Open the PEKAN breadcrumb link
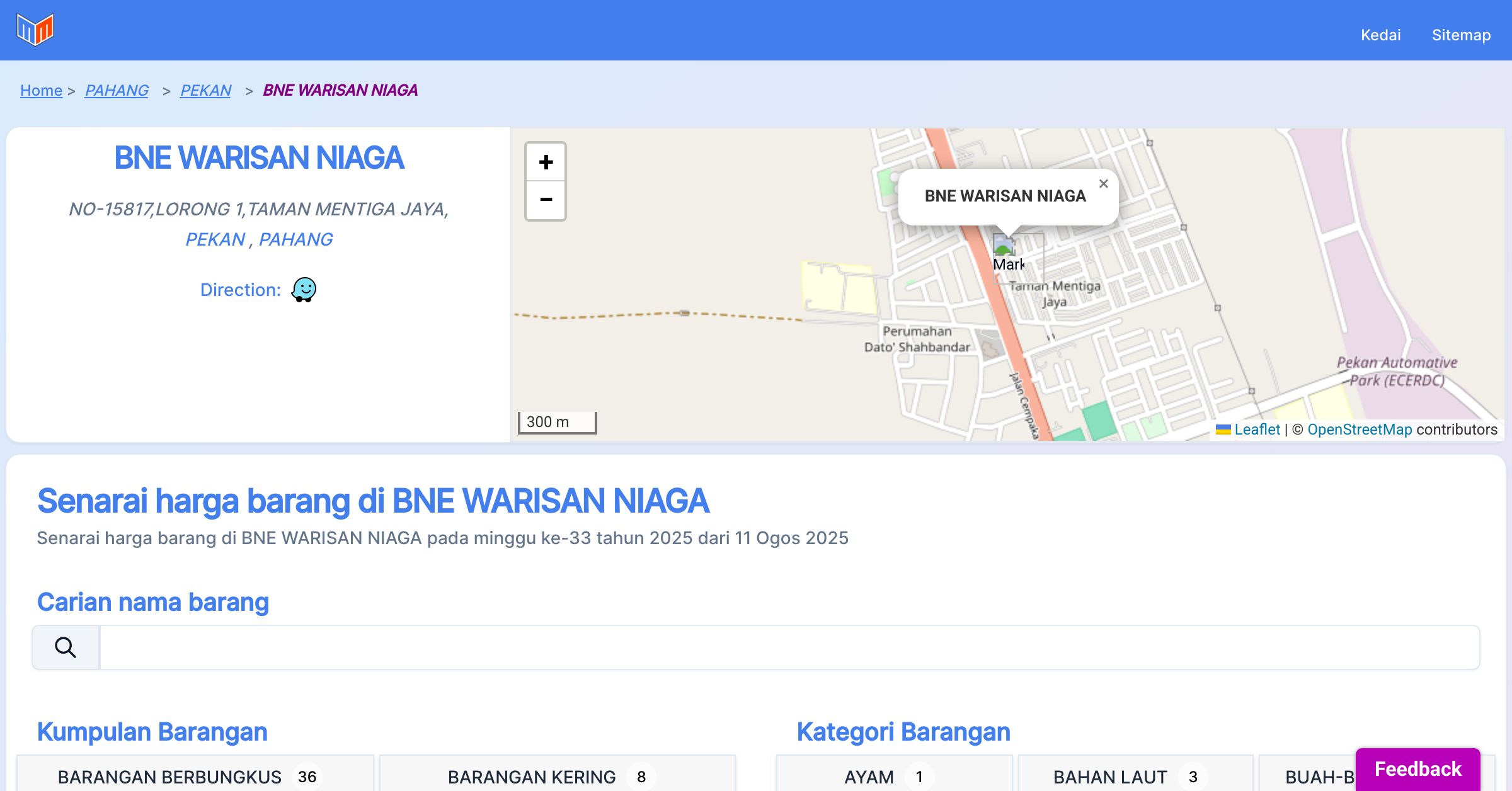 205,90
